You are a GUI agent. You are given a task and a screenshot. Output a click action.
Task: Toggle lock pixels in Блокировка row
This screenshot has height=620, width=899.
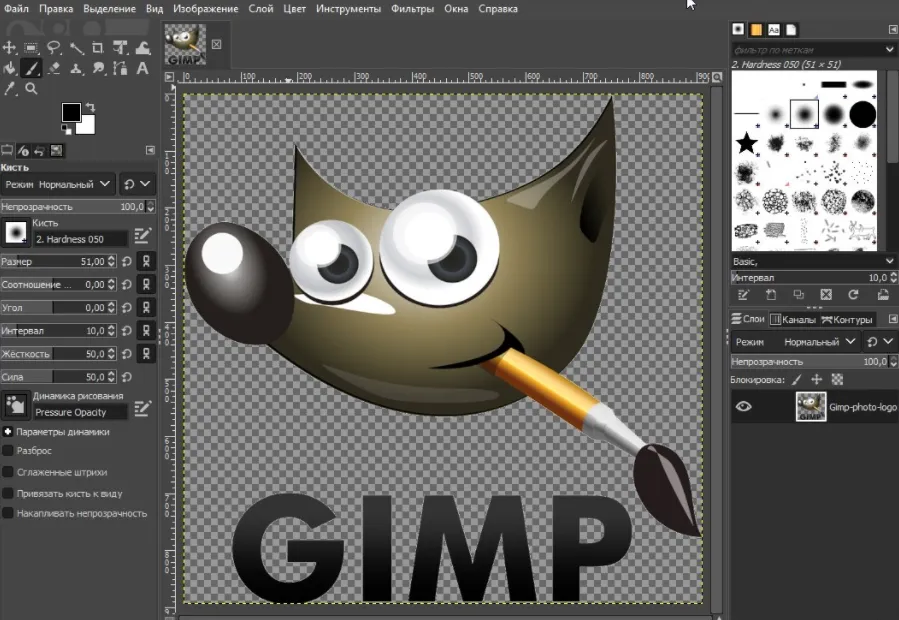click(796, 380)
